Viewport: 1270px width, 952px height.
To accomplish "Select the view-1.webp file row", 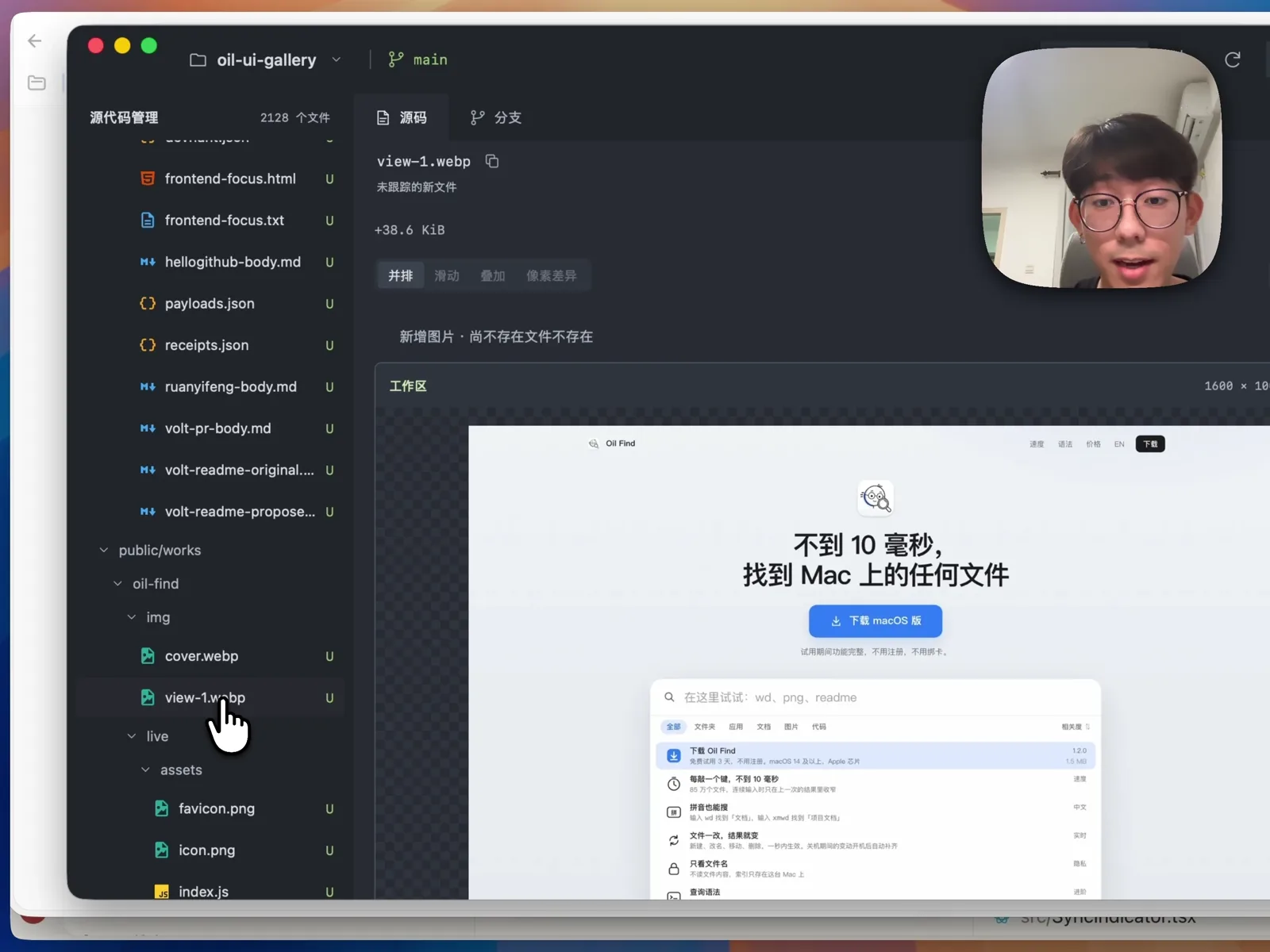I will point(210,698).
